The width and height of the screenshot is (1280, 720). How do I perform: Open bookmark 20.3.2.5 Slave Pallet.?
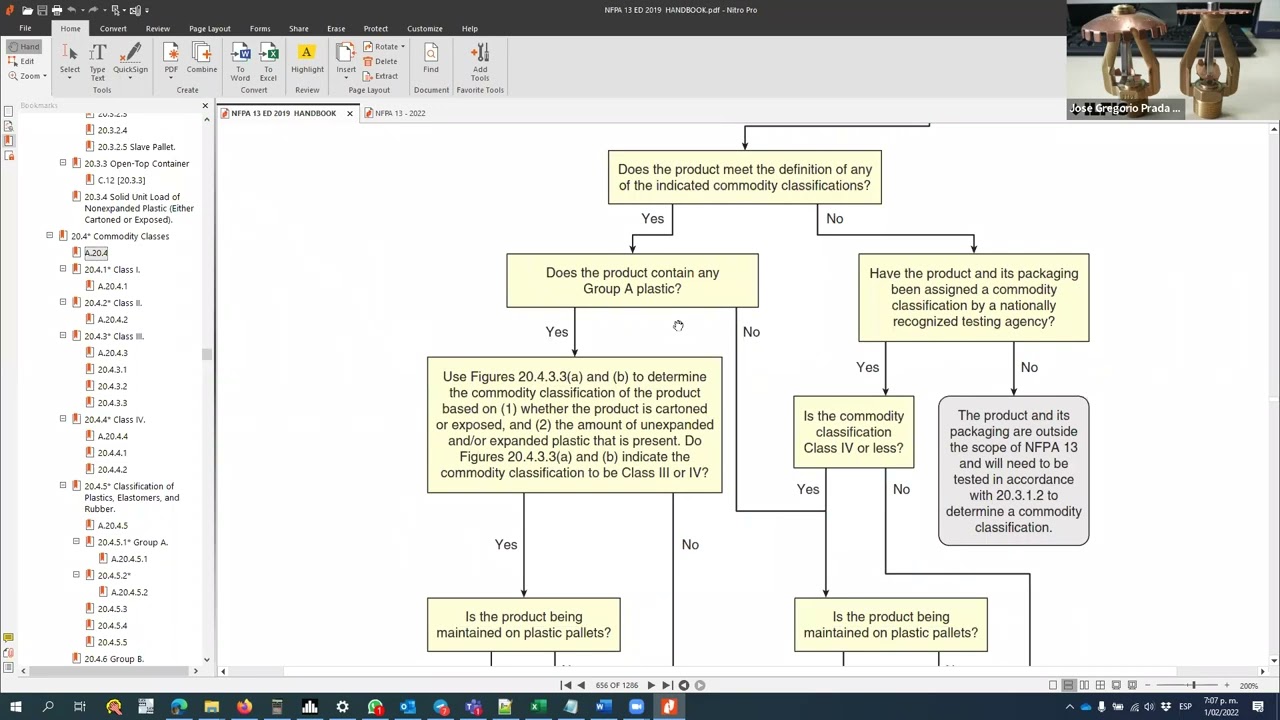tap(136, 147)
